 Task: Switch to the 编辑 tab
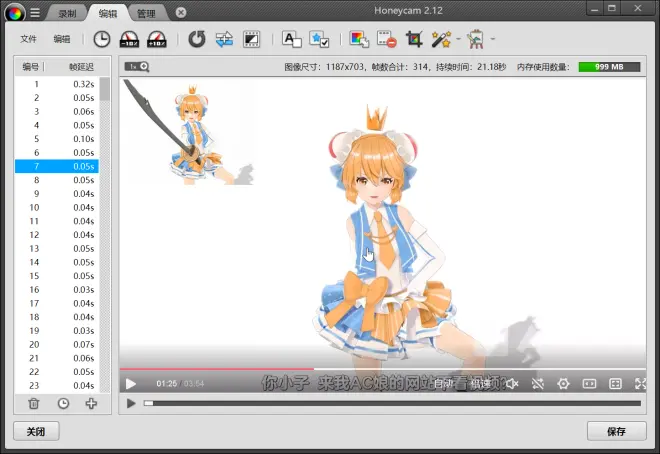click(x=108, y=14)
